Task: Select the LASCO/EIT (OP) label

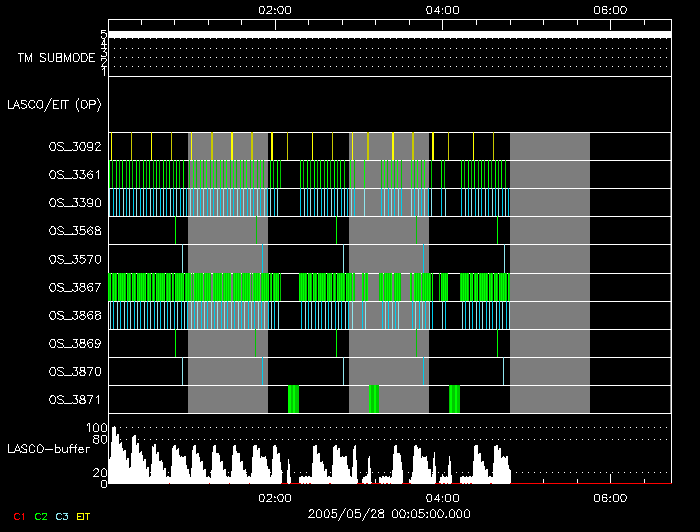Action: 54,105
